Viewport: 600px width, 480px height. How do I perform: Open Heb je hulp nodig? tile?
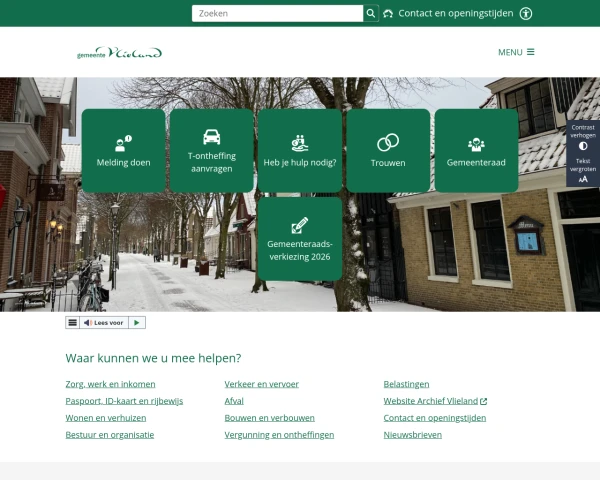click(300, 150)
